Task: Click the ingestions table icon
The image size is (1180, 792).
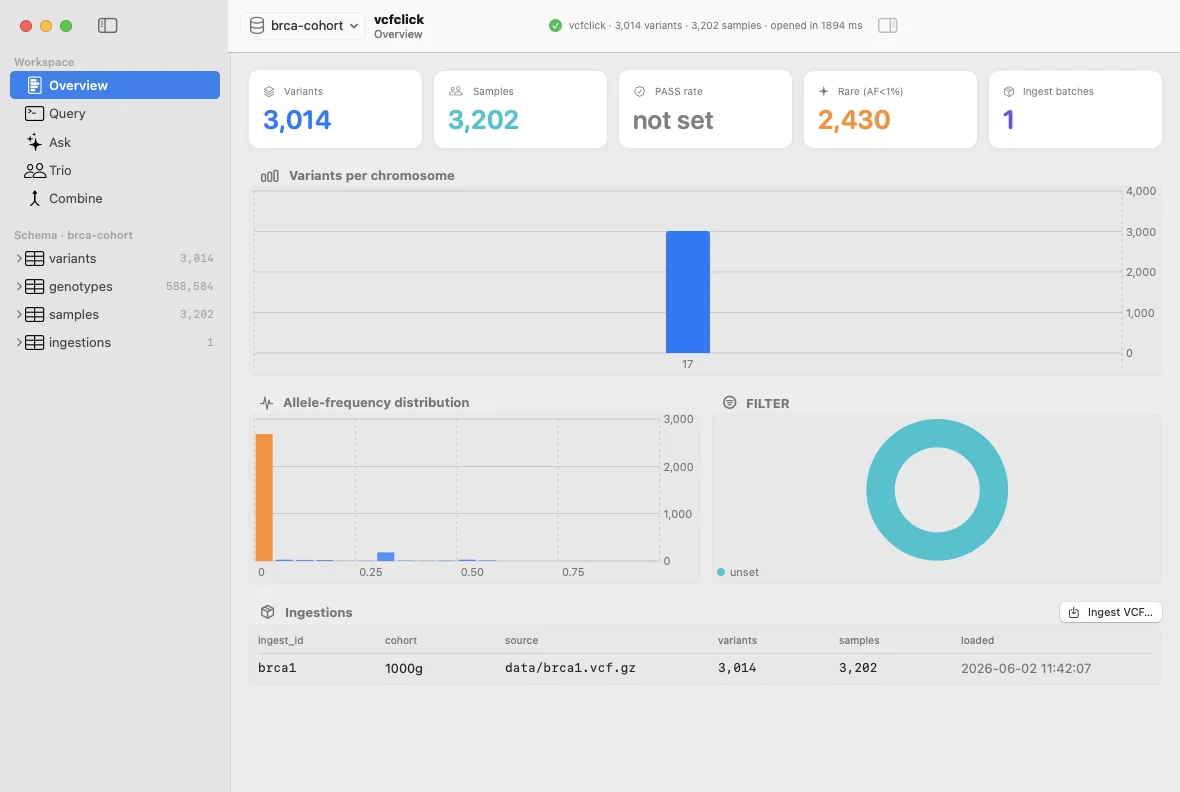Action: (35, 343)
